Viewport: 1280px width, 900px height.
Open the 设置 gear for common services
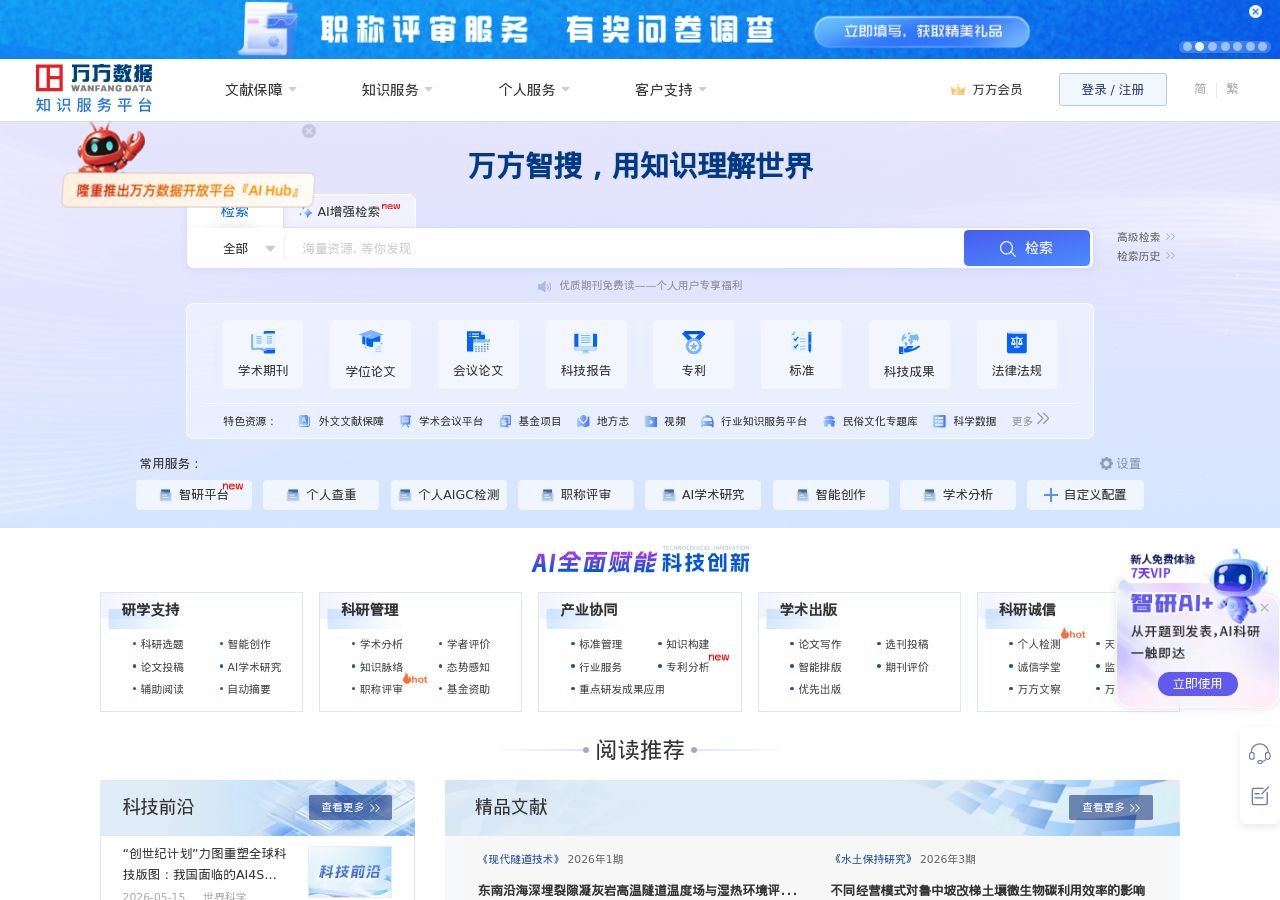[1106, 463]
